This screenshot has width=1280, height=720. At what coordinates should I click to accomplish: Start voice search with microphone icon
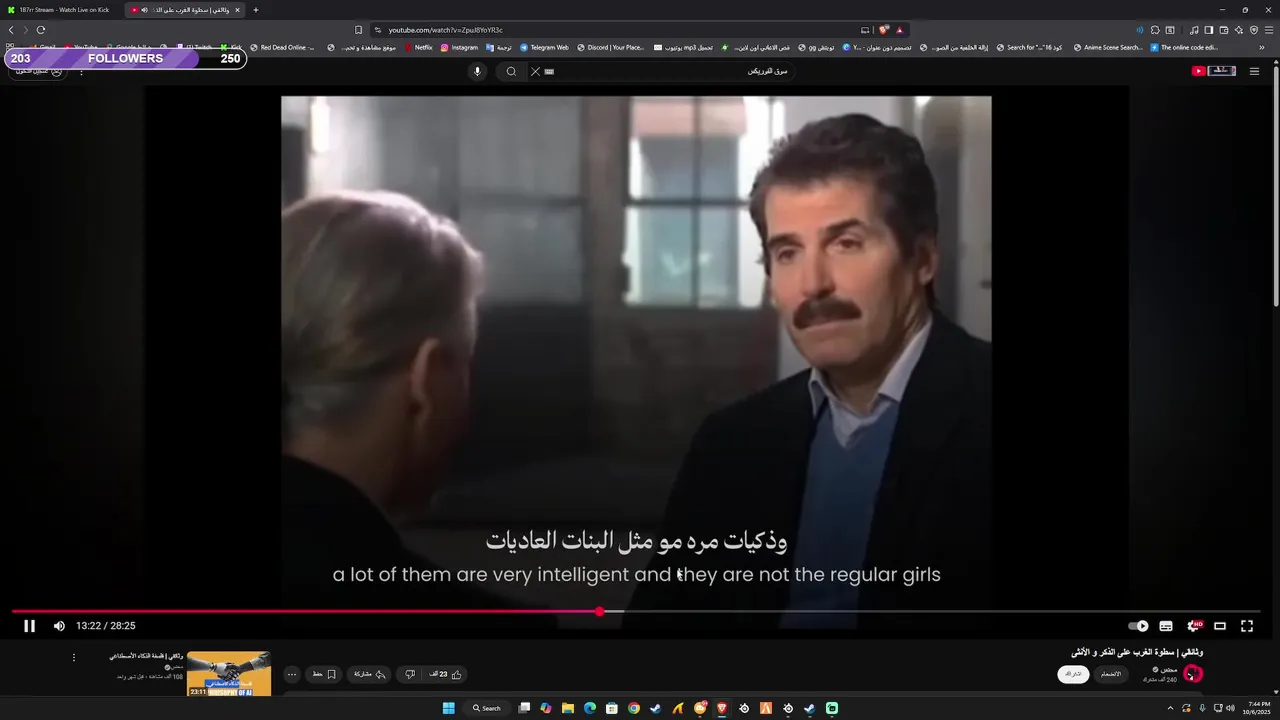(477, 71)
